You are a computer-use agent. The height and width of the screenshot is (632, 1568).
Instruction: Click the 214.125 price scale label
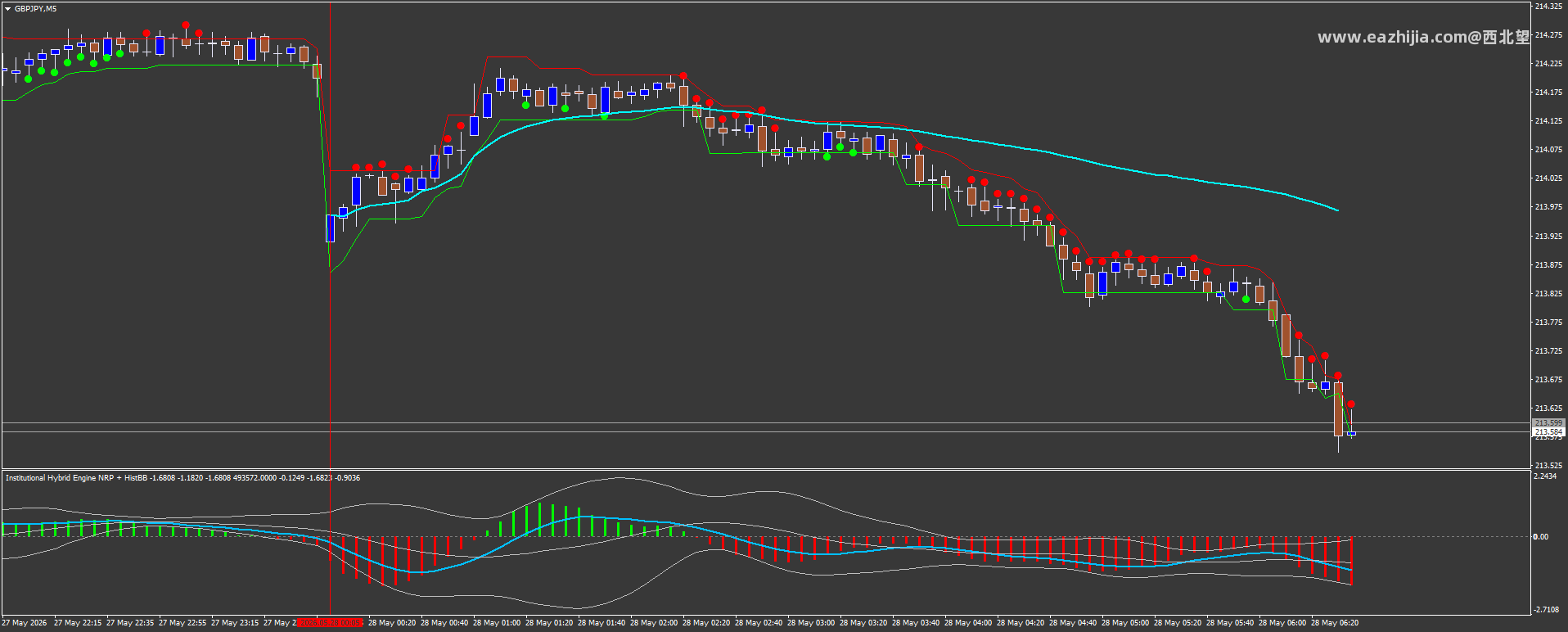pyautogui.click(x=1548, y=121)
